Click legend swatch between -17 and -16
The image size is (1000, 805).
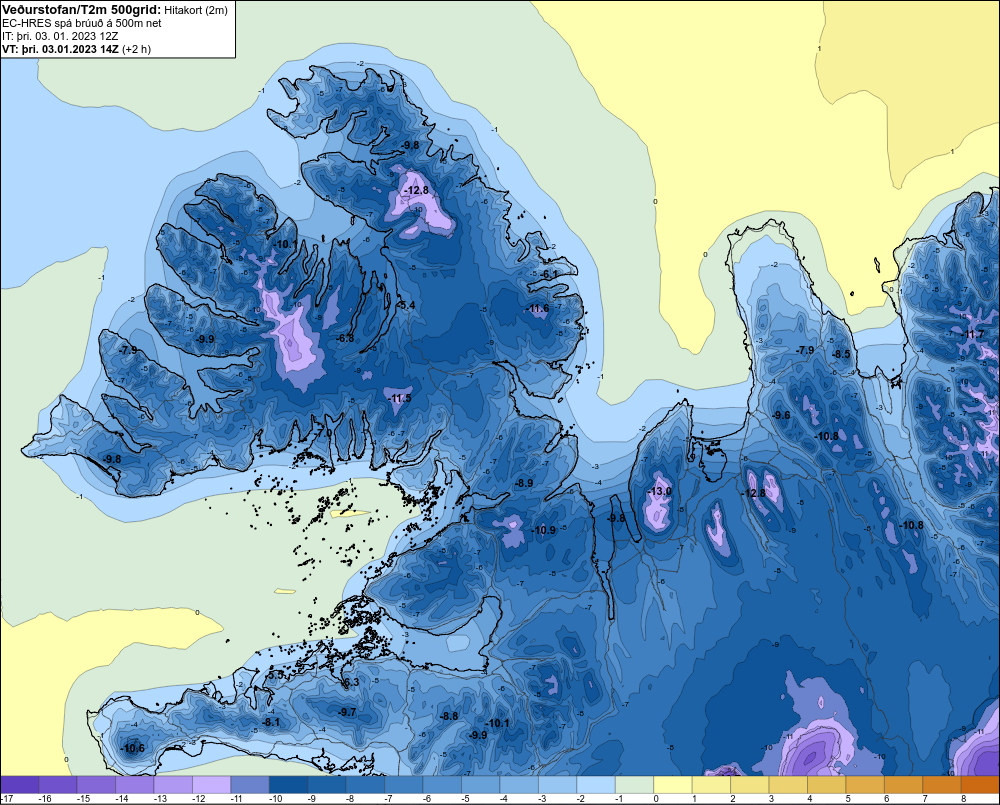coord(20,784)
